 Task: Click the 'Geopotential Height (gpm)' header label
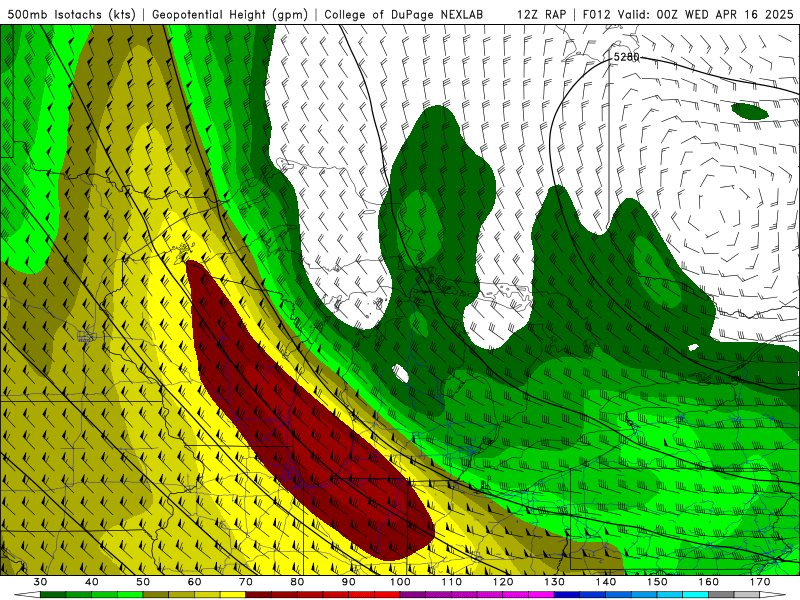tap(230, 15)
